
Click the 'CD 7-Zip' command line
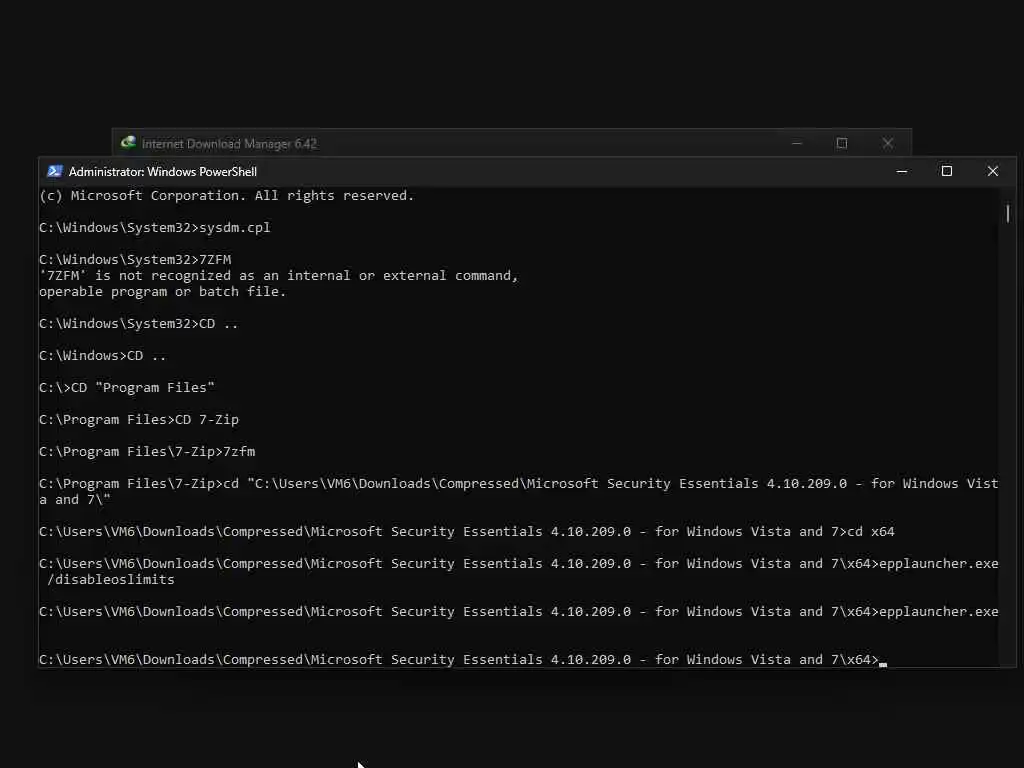(x=139, y=420)
